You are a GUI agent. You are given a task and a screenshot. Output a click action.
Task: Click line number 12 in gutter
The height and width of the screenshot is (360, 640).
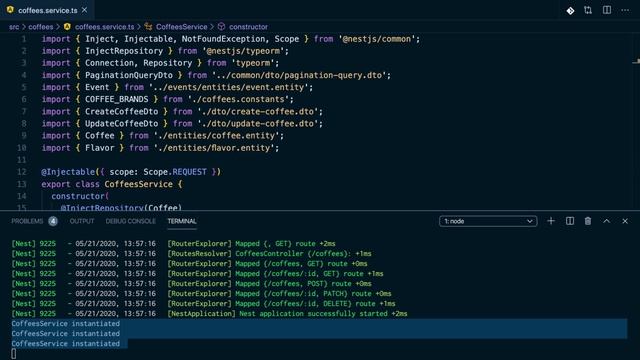point(22,172)
